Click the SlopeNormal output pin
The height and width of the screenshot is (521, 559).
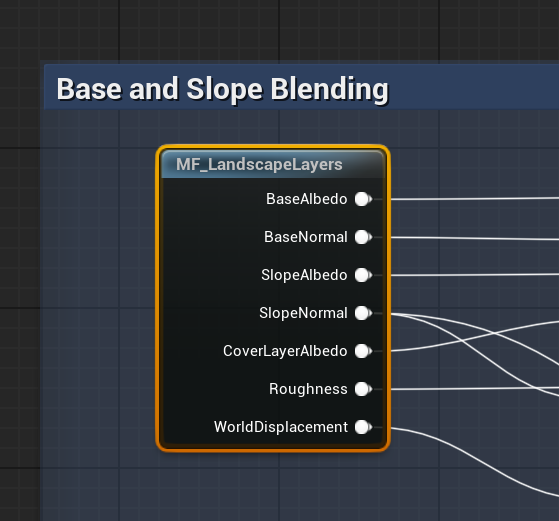pos(363,313)
